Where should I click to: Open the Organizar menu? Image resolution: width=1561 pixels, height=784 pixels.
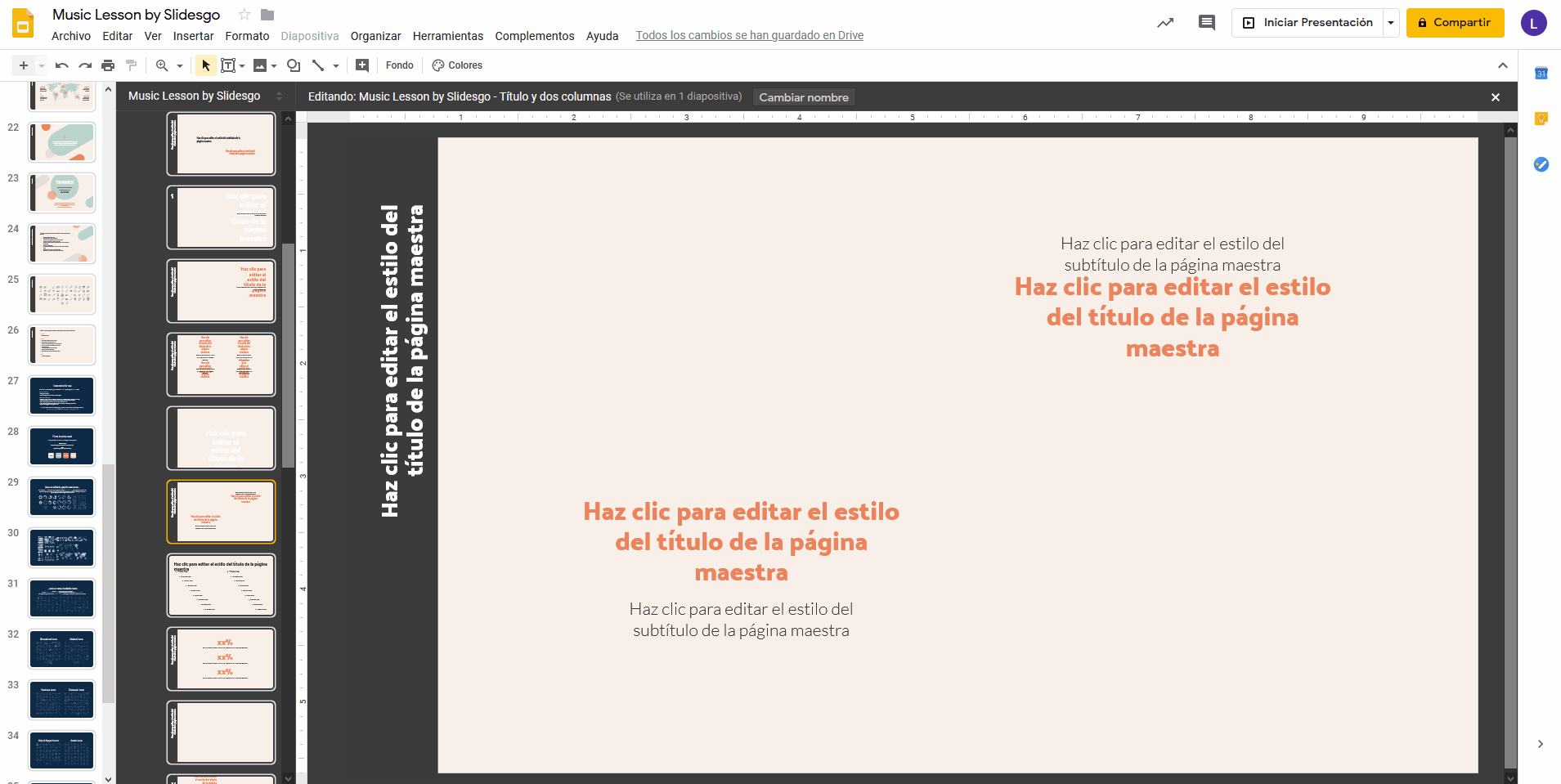point(376,36)
